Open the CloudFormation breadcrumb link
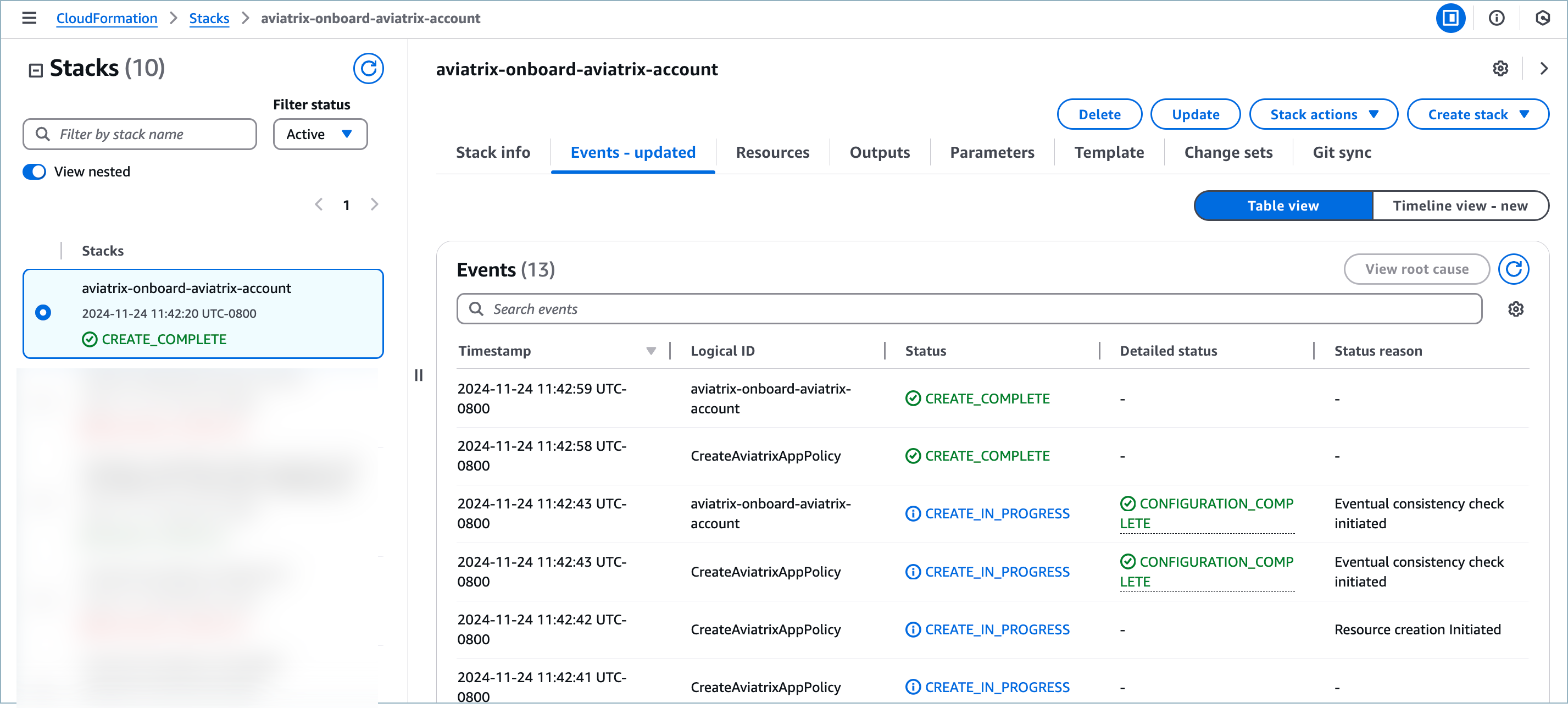 tap(107, 18)
